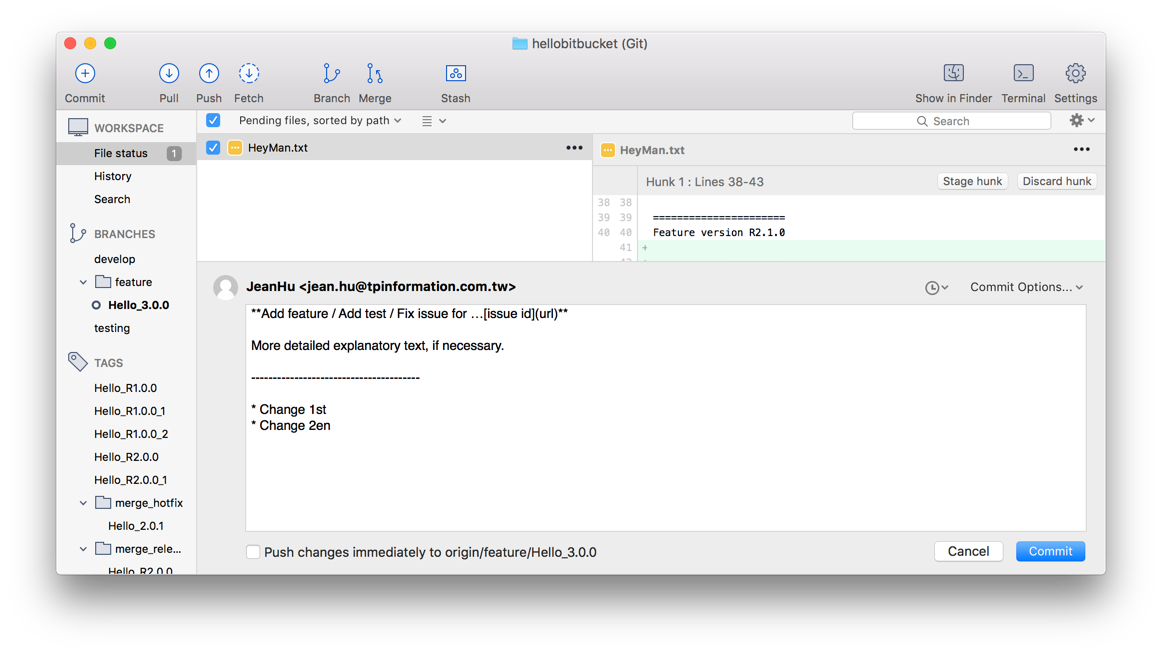Viewport: 1162px width, 655px height.
Task: Click the author avatar icon
Action: pyautogui.click(x=225, y=287)
